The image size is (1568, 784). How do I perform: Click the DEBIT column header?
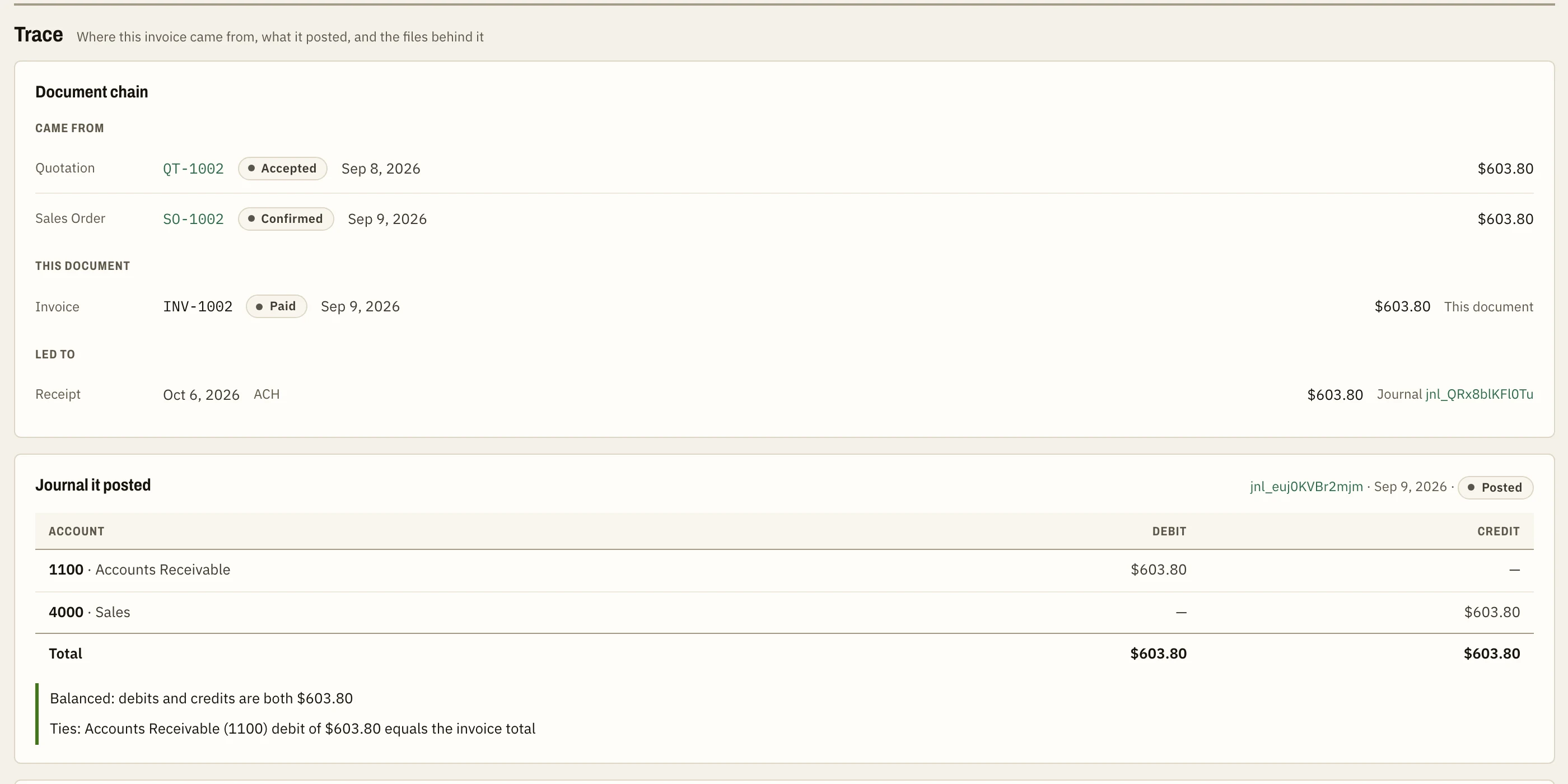point(1169,531)
